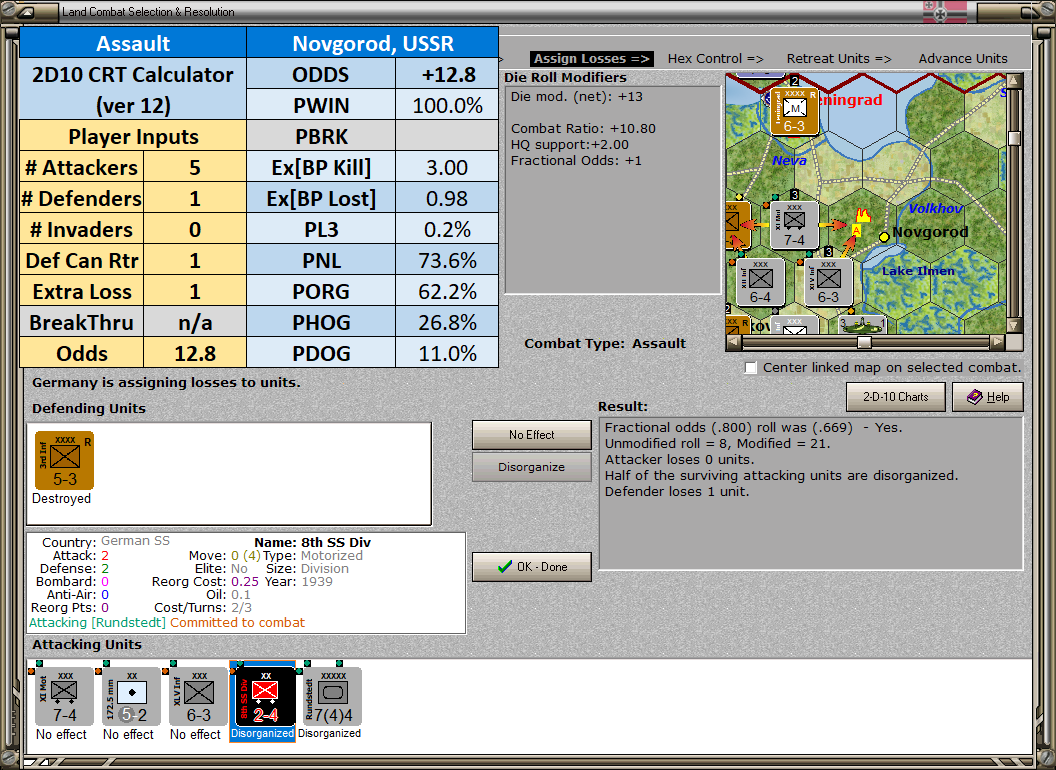Move the map's horizontal scrollbar thumb

coord(864,342)
